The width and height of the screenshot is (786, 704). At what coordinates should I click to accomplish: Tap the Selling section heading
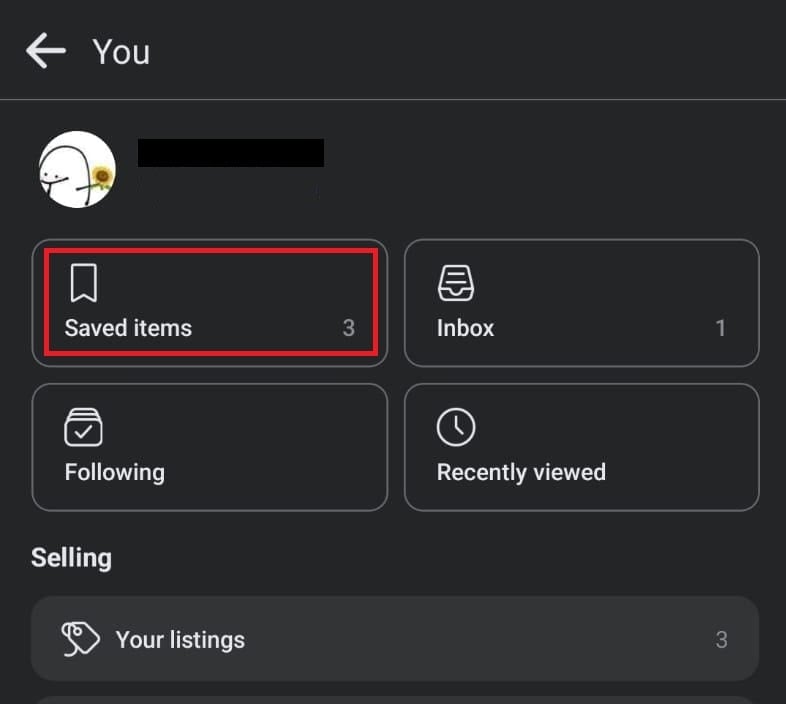point(71,558)
